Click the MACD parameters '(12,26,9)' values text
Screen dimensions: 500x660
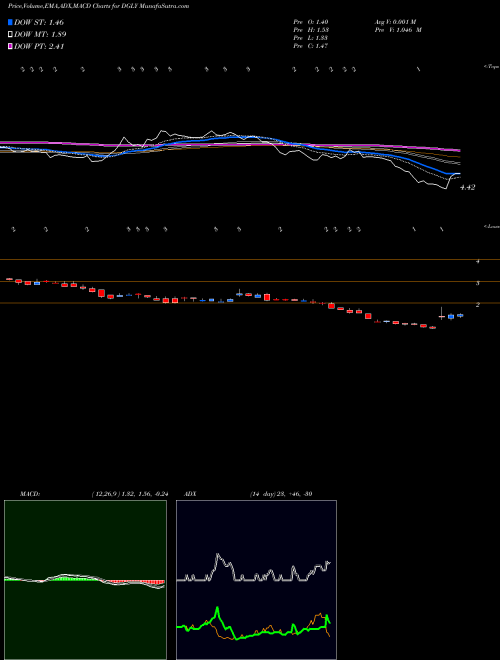[x=130, y=494]
